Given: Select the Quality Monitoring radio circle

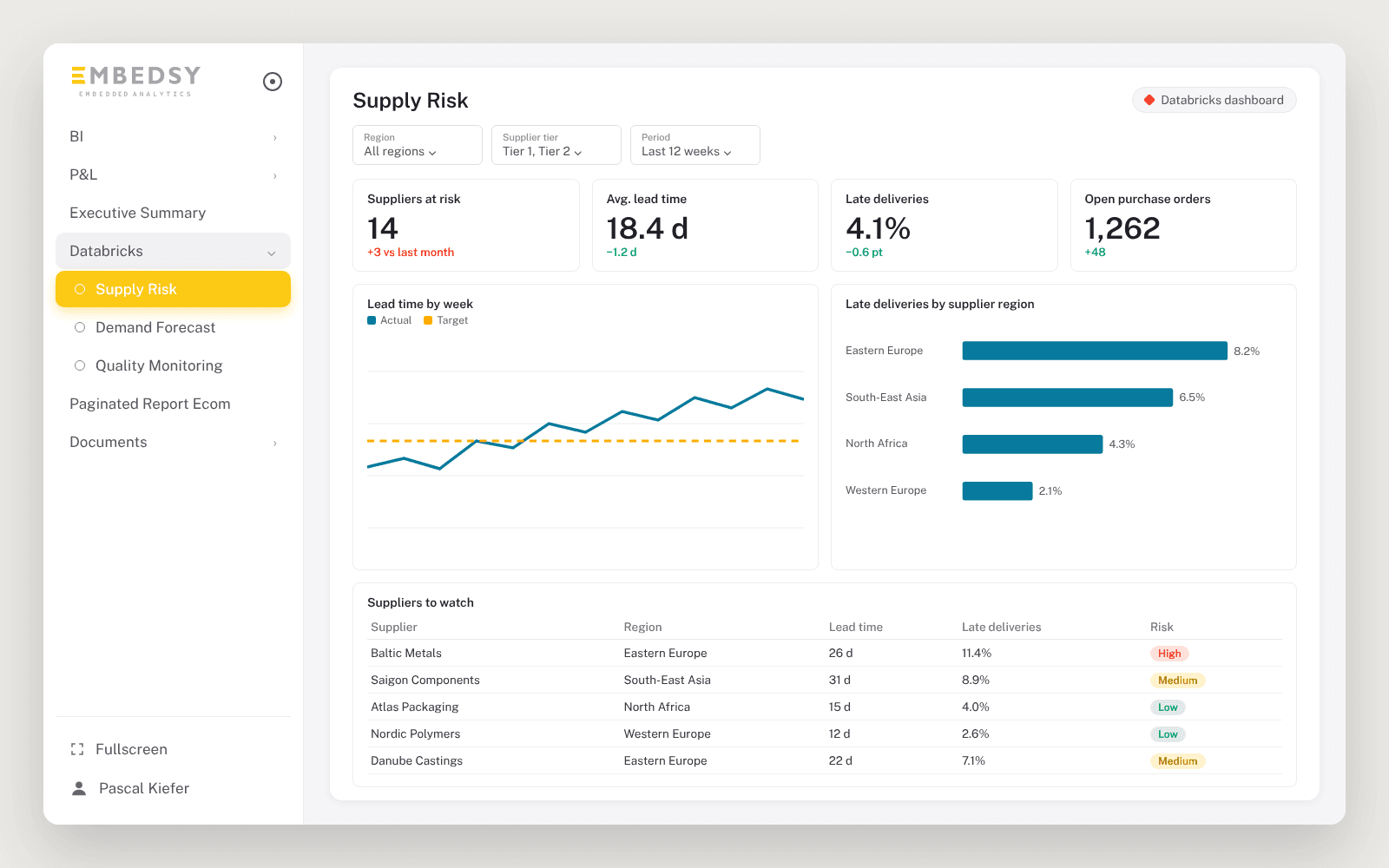Looking at the screenshot, I should pyautogui.click(x=80, y=365).
